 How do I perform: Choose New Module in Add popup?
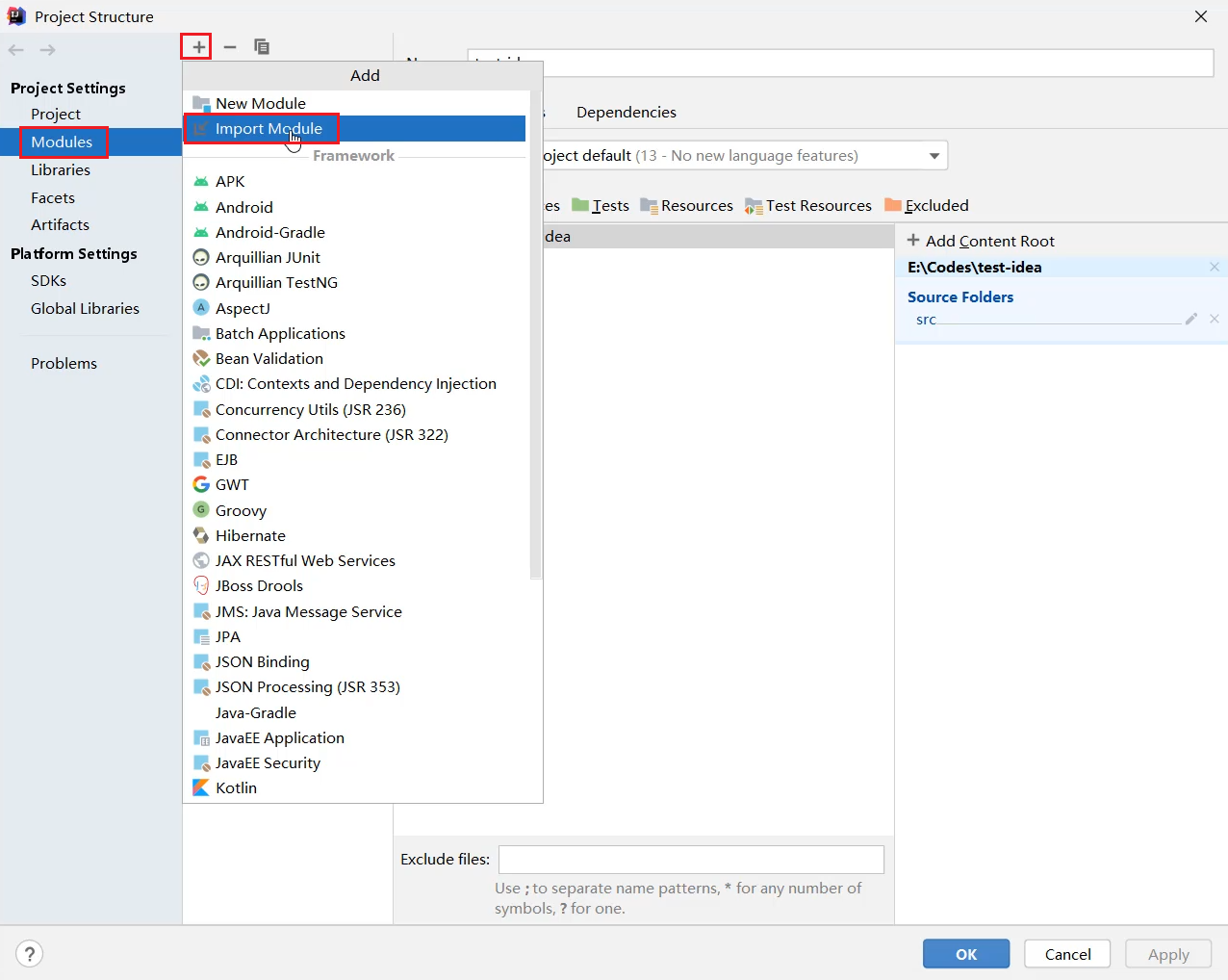260,103
